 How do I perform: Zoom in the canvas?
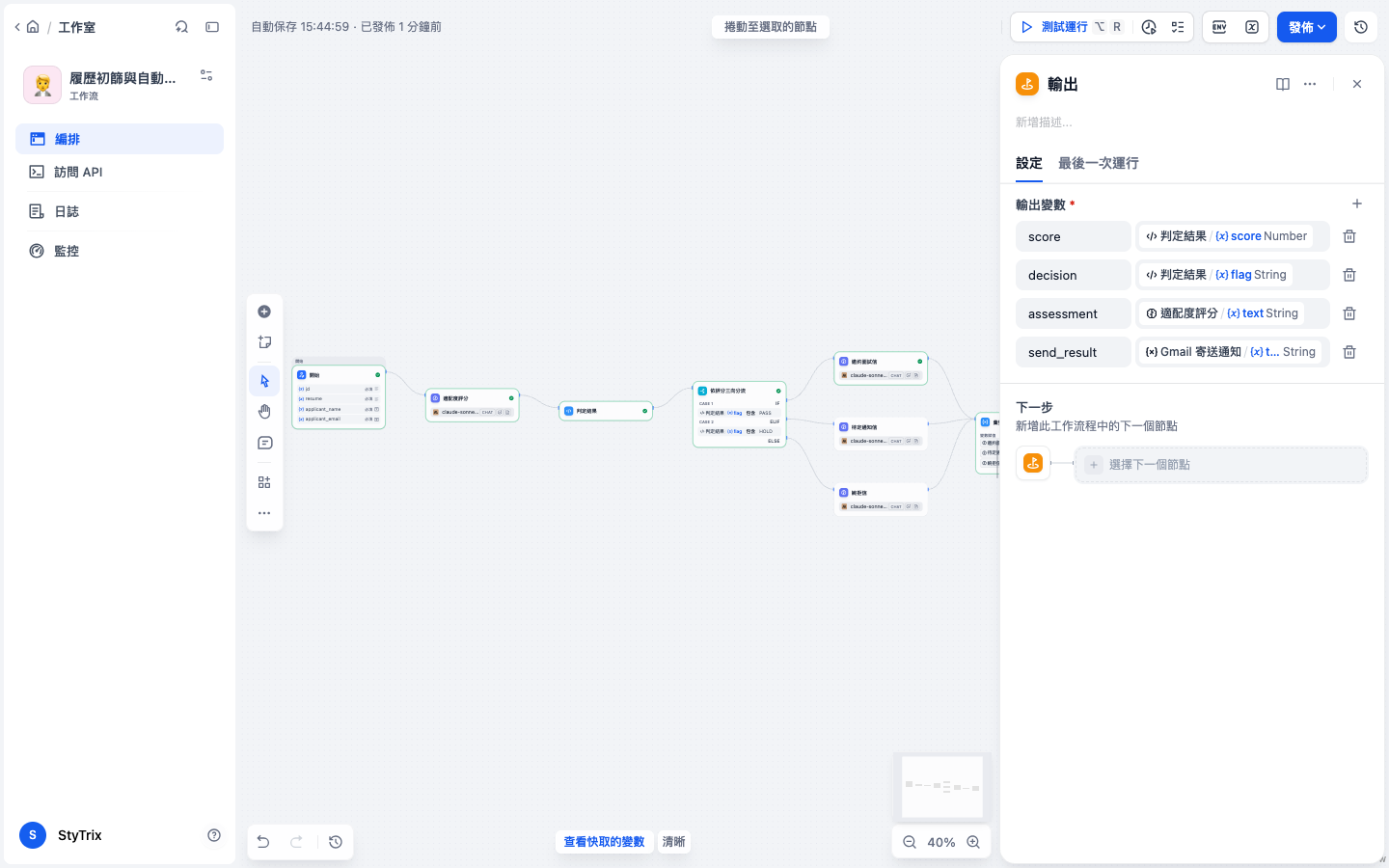click(x=973, y=842)
